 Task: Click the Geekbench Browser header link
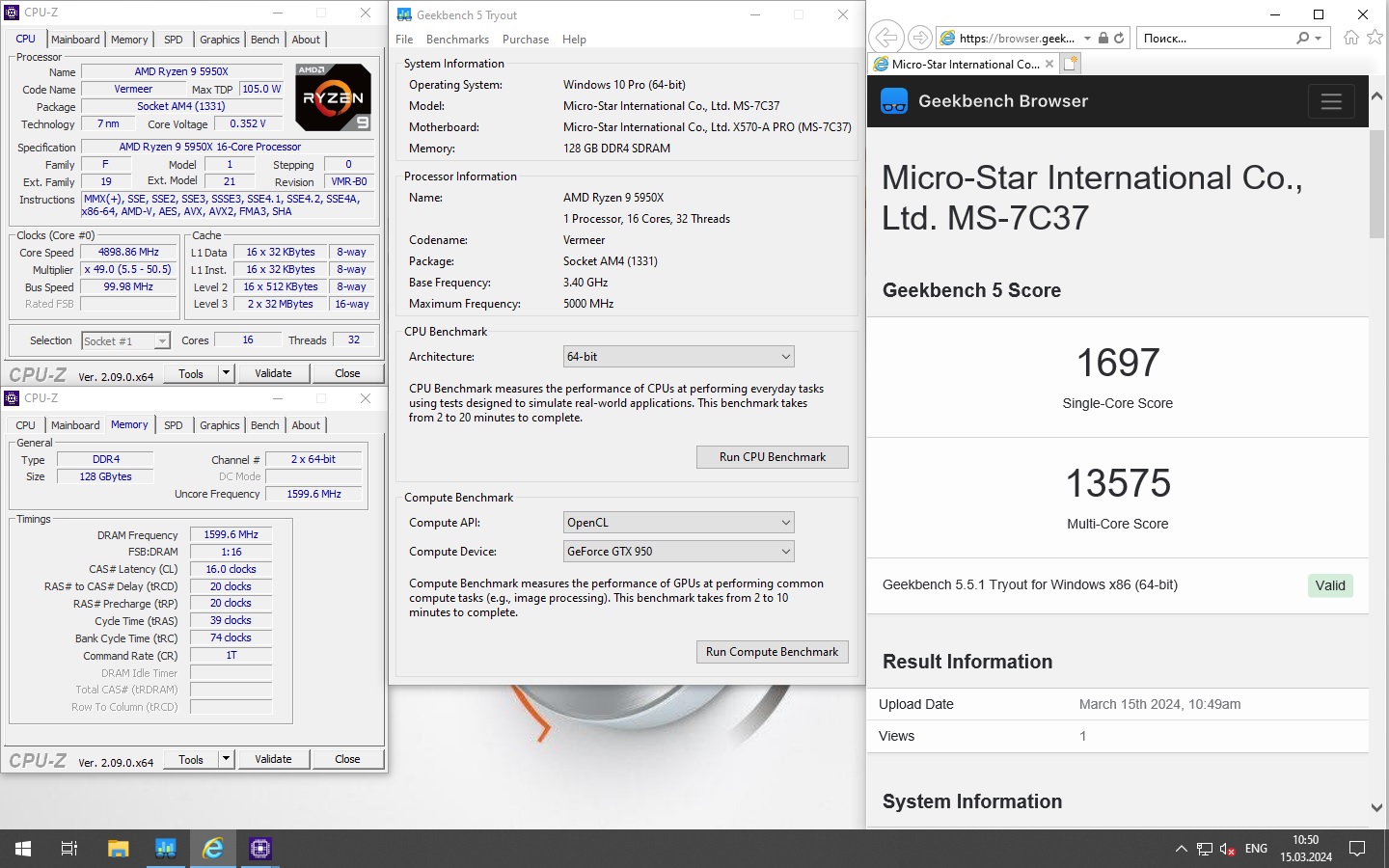pyautogui.click(x=1003, y=101)
